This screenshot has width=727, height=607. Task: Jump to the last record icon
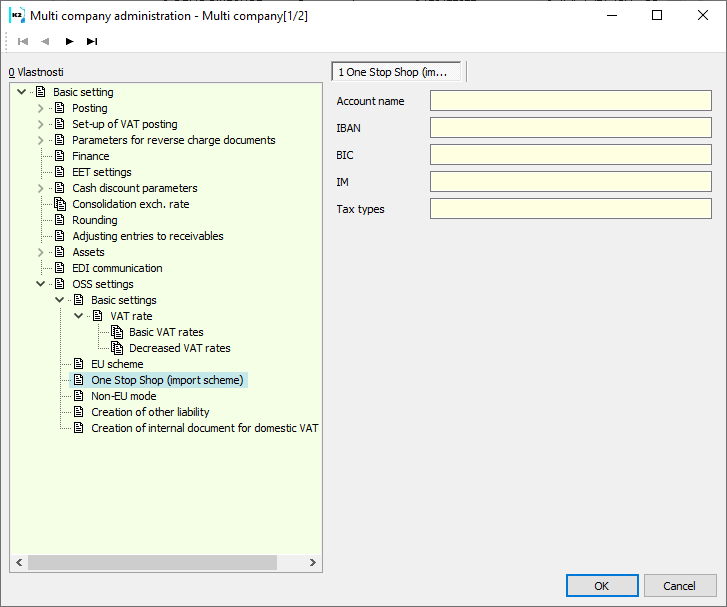point(92,41)
